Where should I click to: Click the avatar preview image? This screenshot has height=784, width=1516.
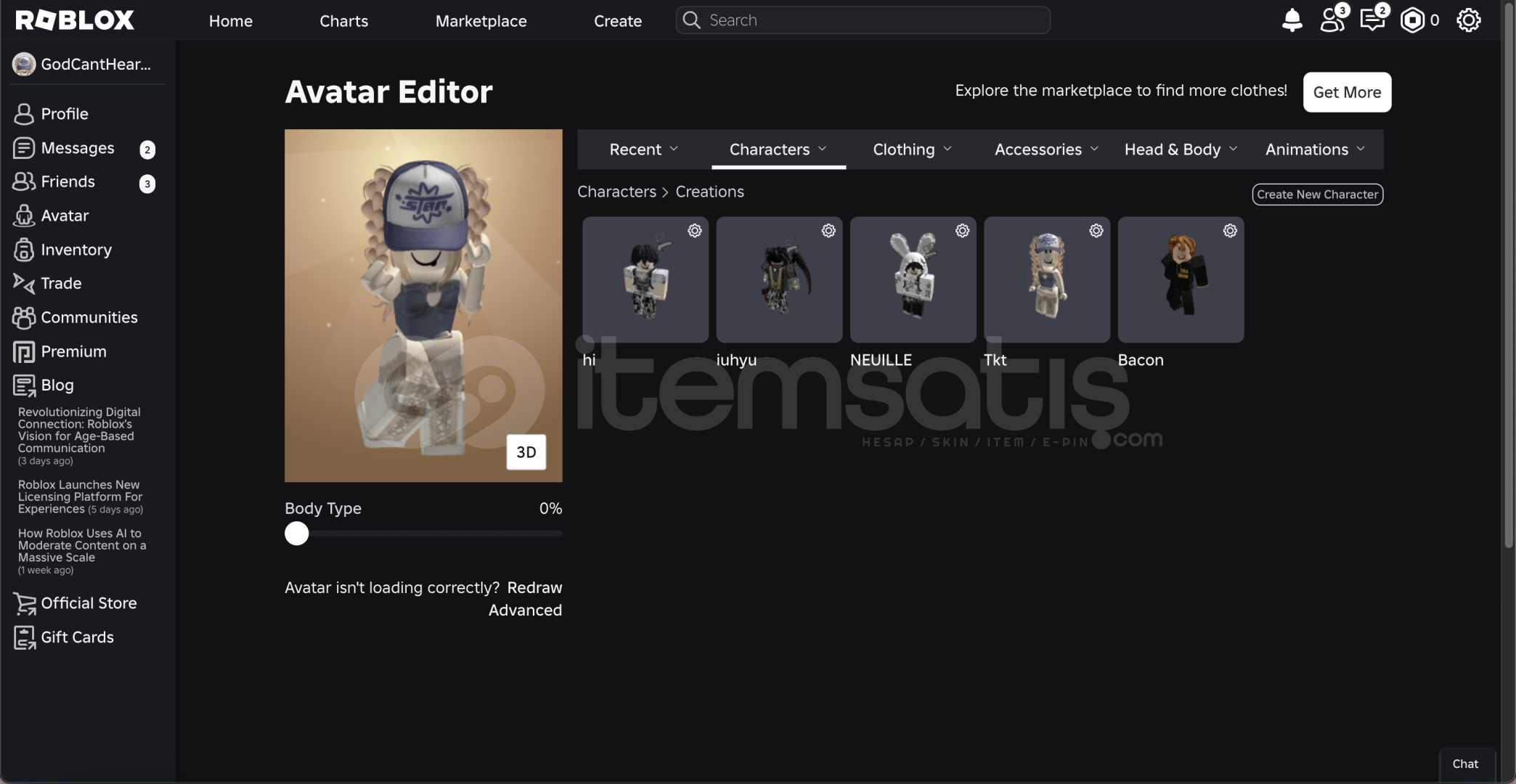tap(423, 306)
